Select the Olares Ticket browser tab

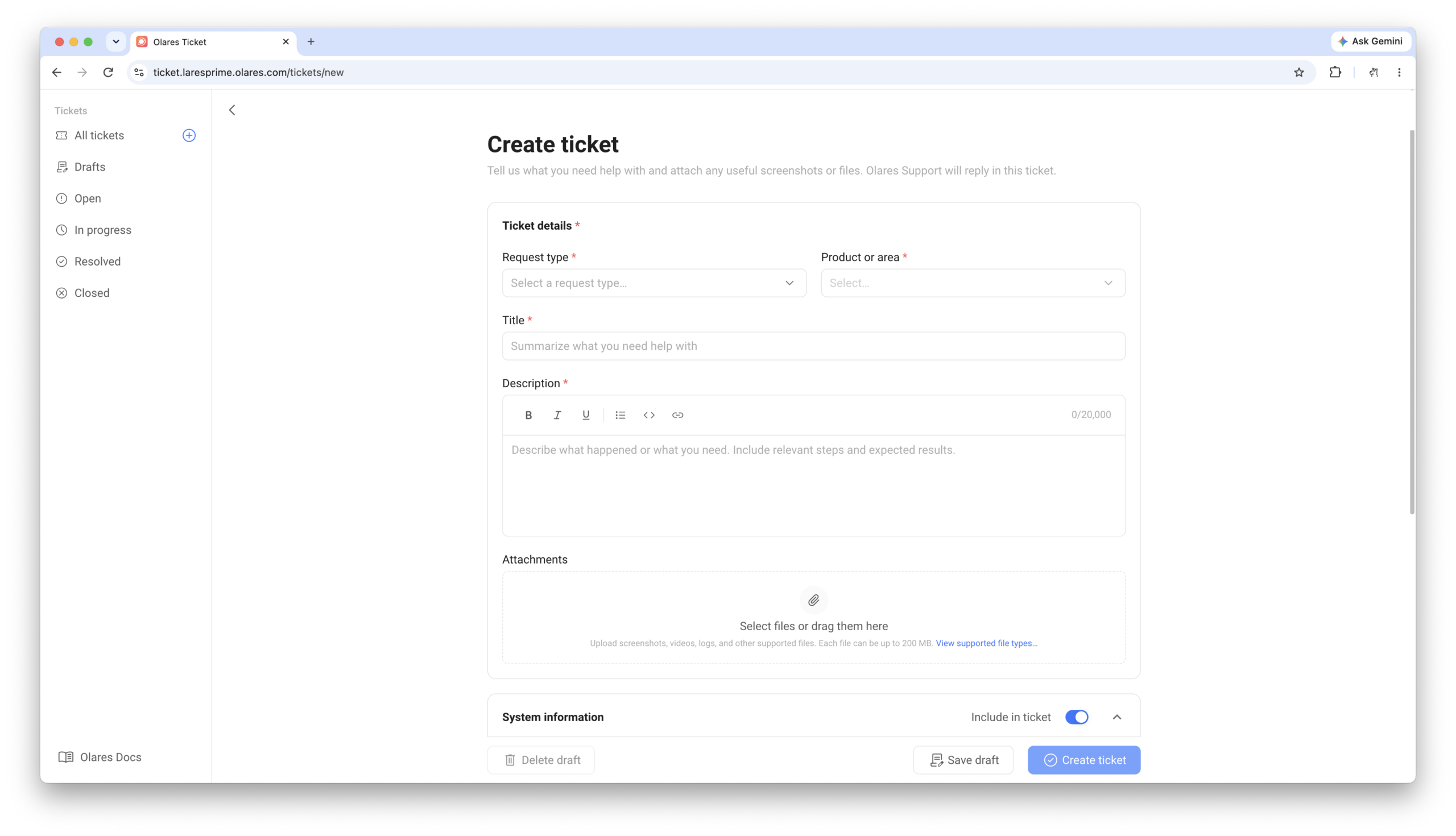click(214, 42)
